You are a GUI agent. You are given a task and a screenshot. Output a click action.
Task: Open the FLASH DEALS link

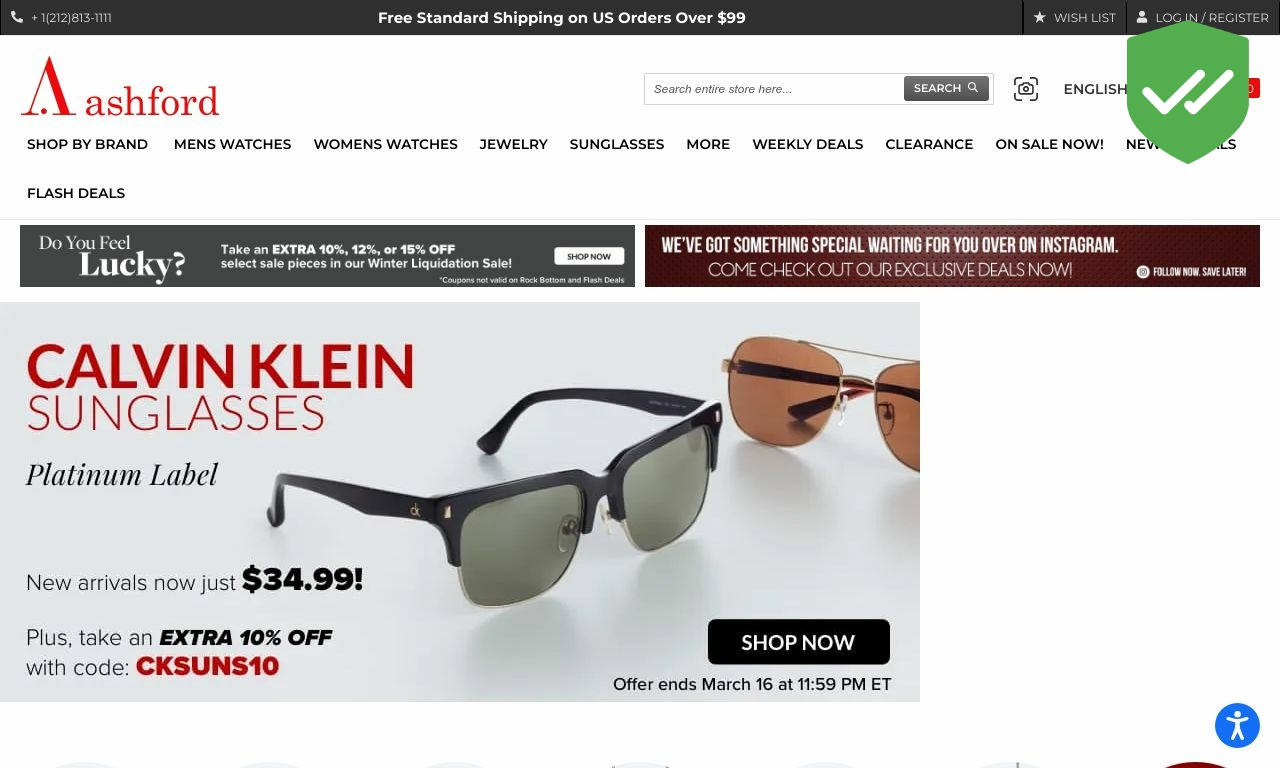pyautogui.click(x=76, y=193)
